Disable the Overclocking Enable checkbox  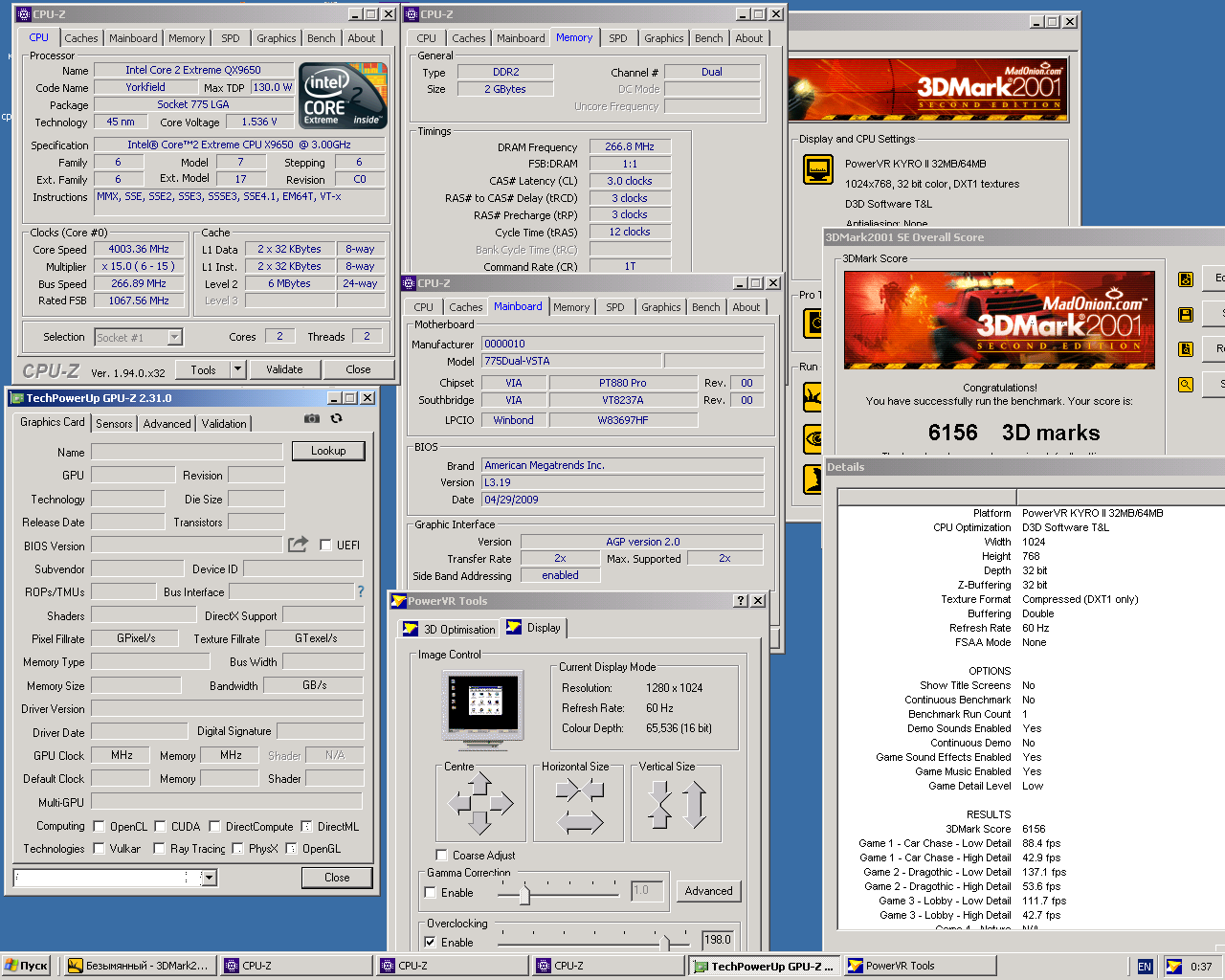tap(431, 943)
